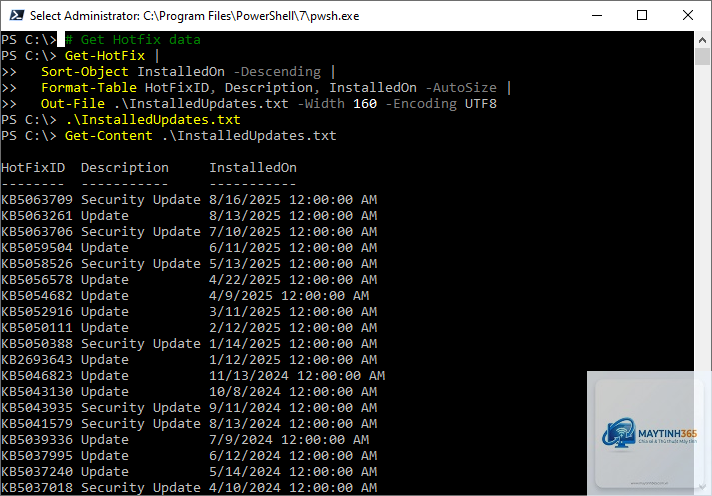This screenshot has height=496, width=712.
Task: Click the Description column header
Action: point(124,168)
